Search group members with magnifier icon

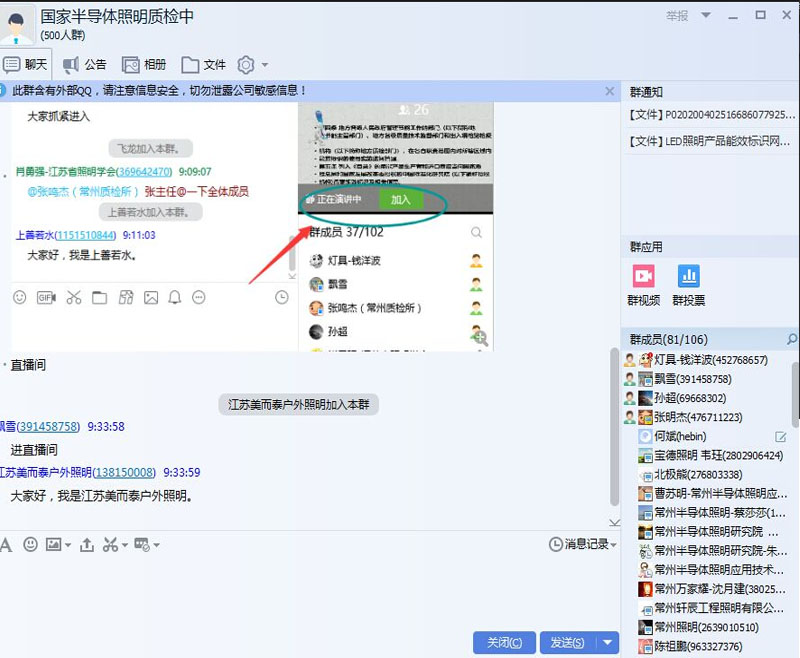(x=792, y=339)
